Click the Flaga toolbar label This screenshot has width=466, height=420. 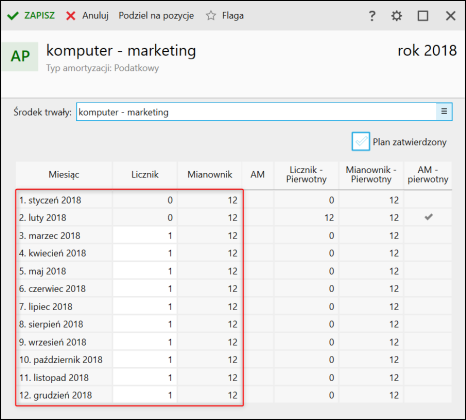[x=233, y=16]
